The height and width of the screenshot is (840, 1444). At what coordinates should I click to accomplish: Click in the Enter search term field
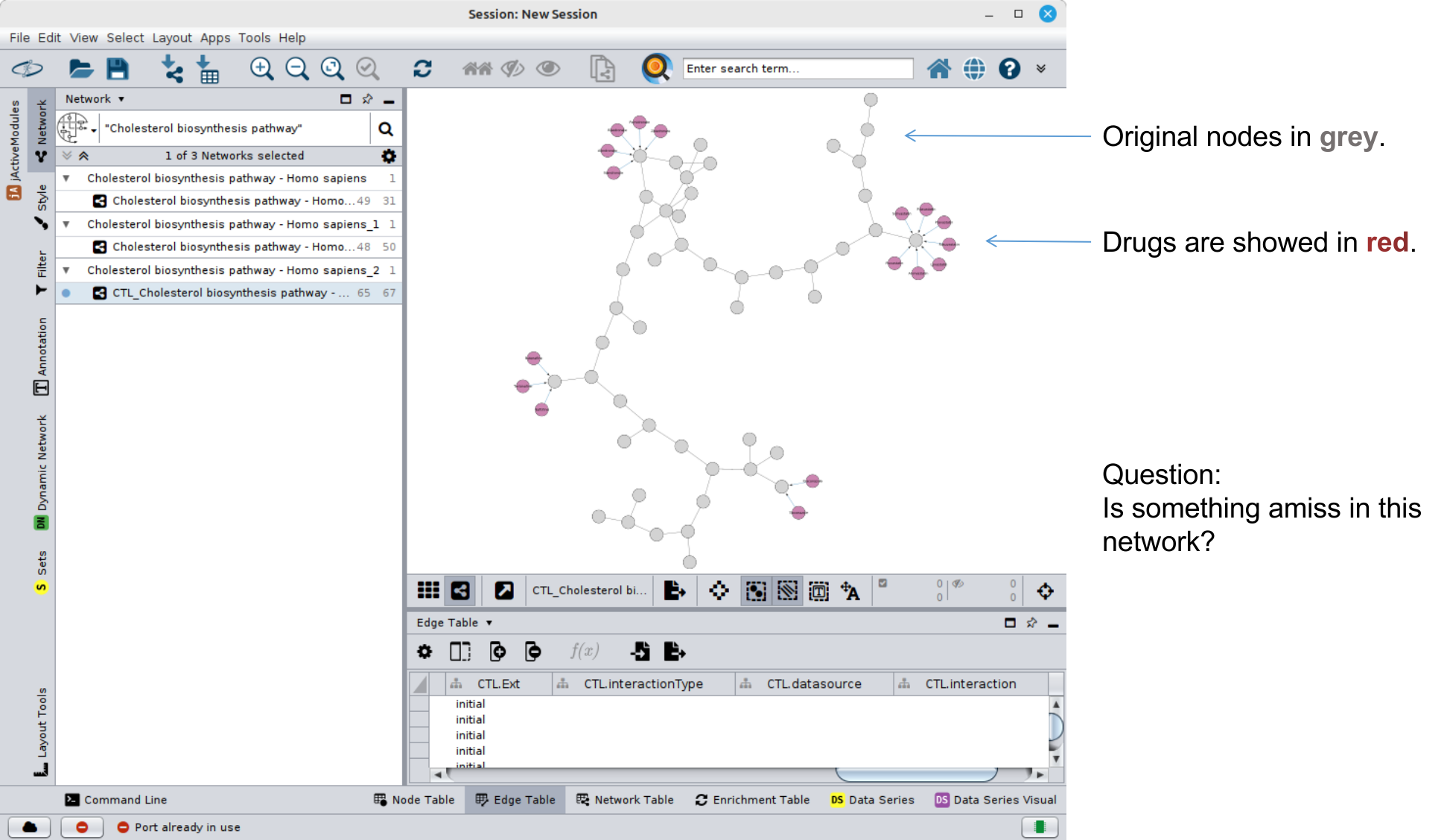click(797, 69)
